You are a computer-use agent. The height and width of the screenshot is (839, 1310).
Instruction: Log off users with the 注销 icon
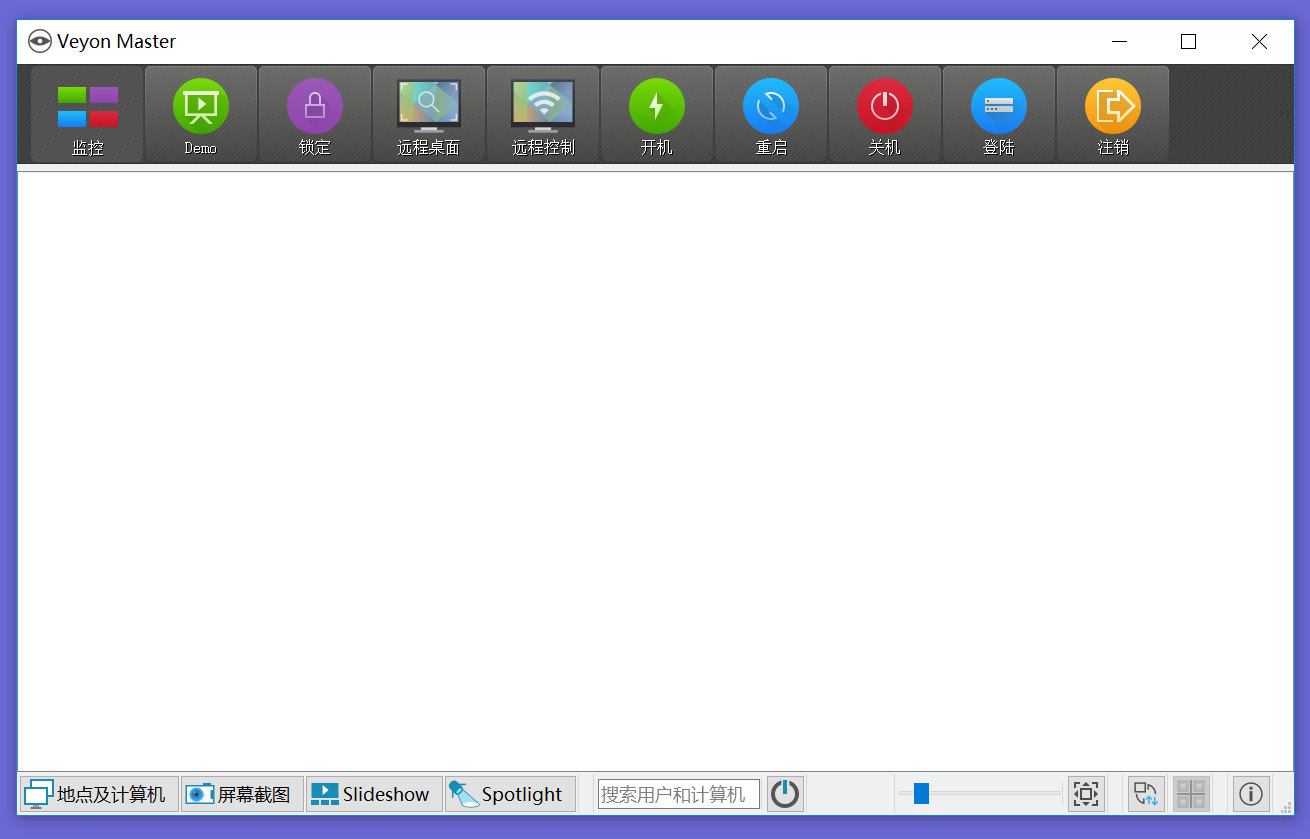click(1112, 114)
